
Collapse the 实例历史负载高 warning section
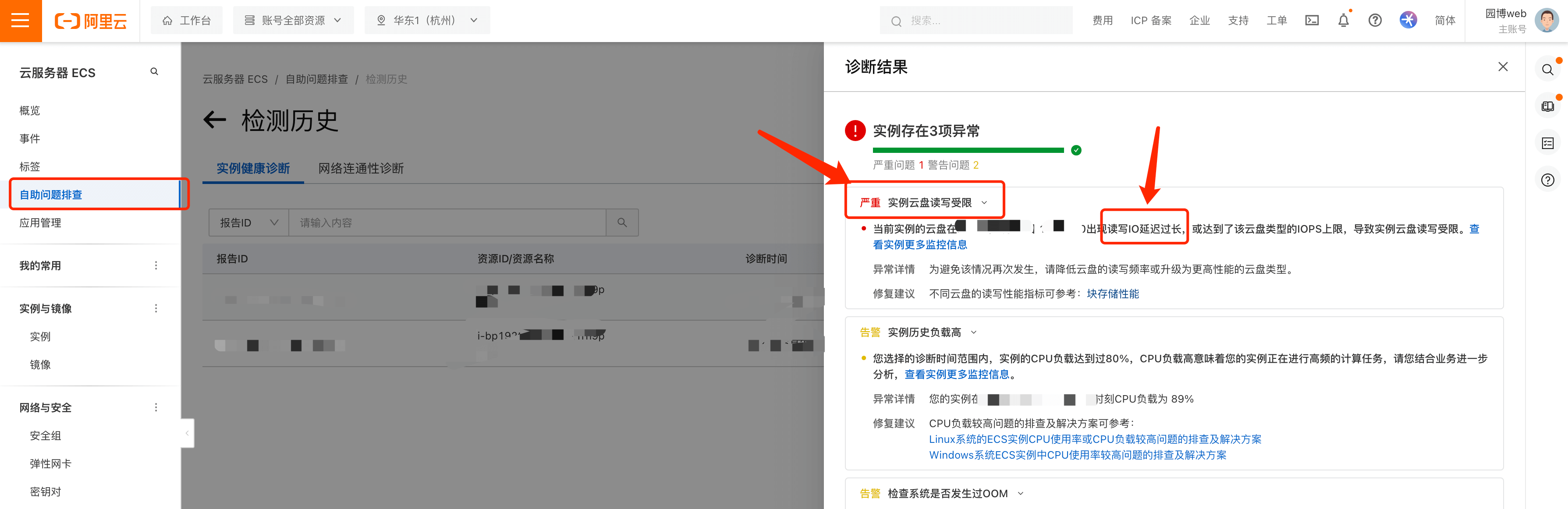point(973,332)
